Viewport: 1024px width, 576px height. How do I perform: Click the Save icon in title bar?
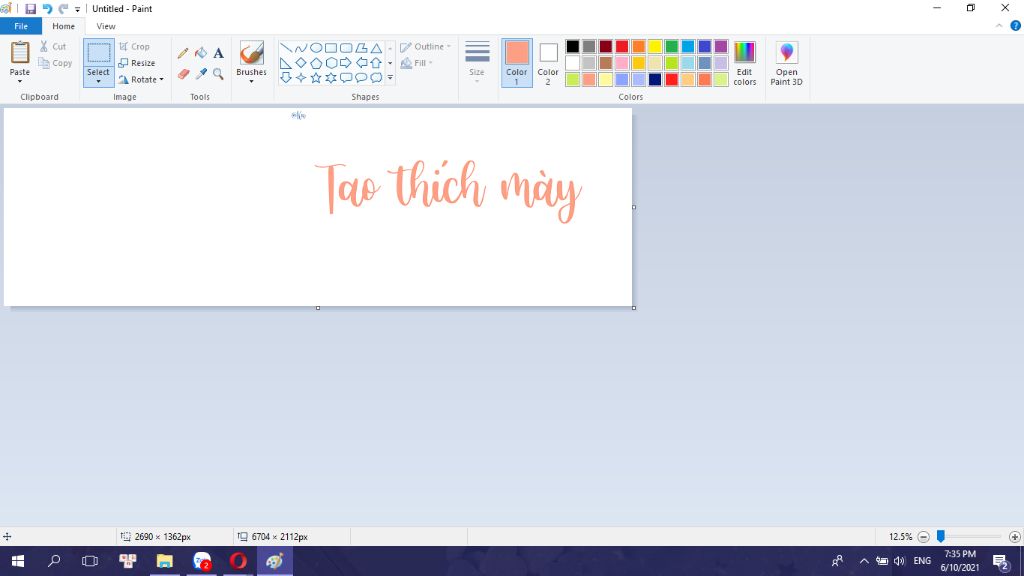(x=30, y=8)
